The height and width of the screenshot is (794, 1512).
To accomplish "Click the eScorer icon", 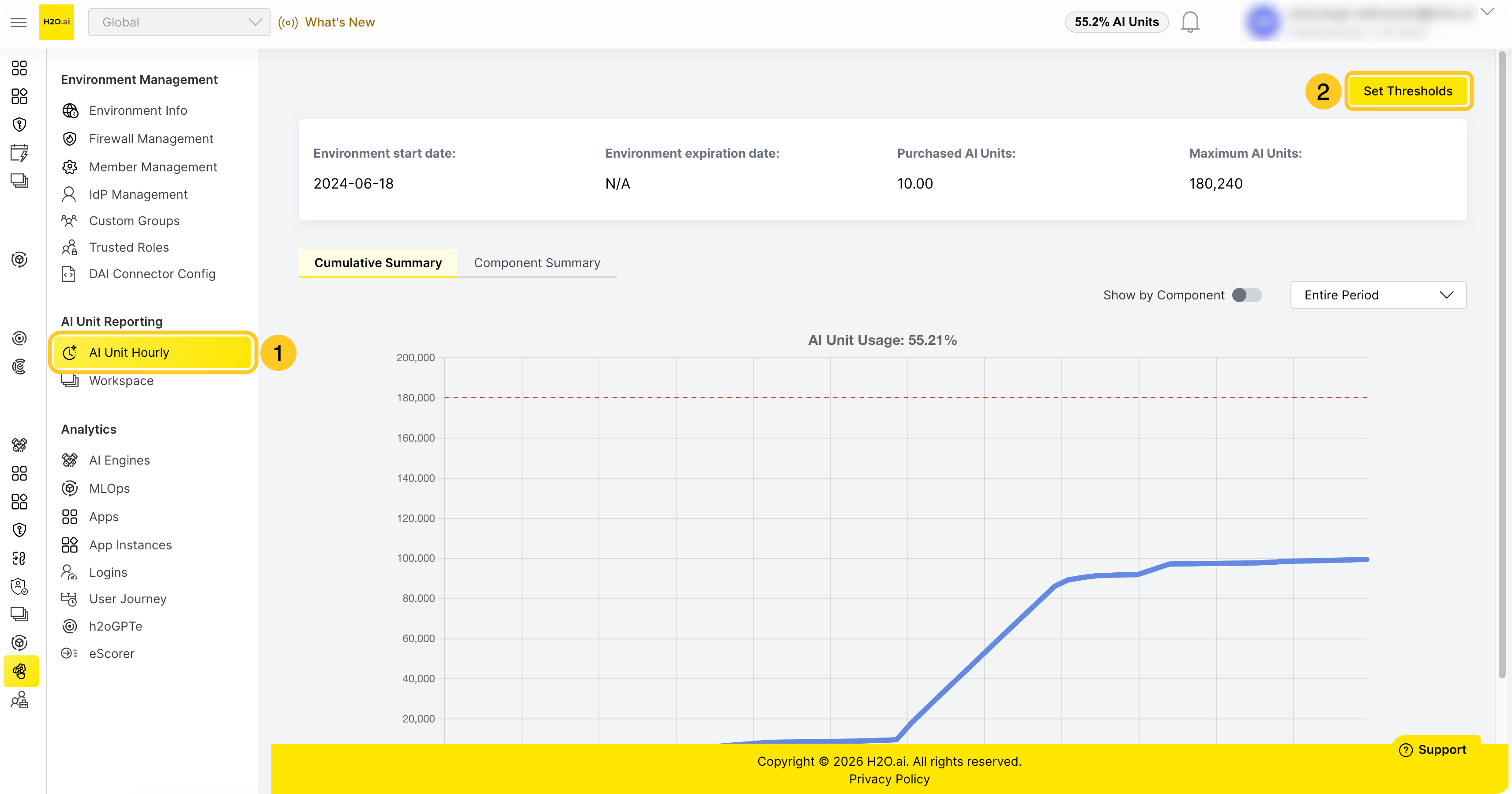I will (x=69, y=653).
